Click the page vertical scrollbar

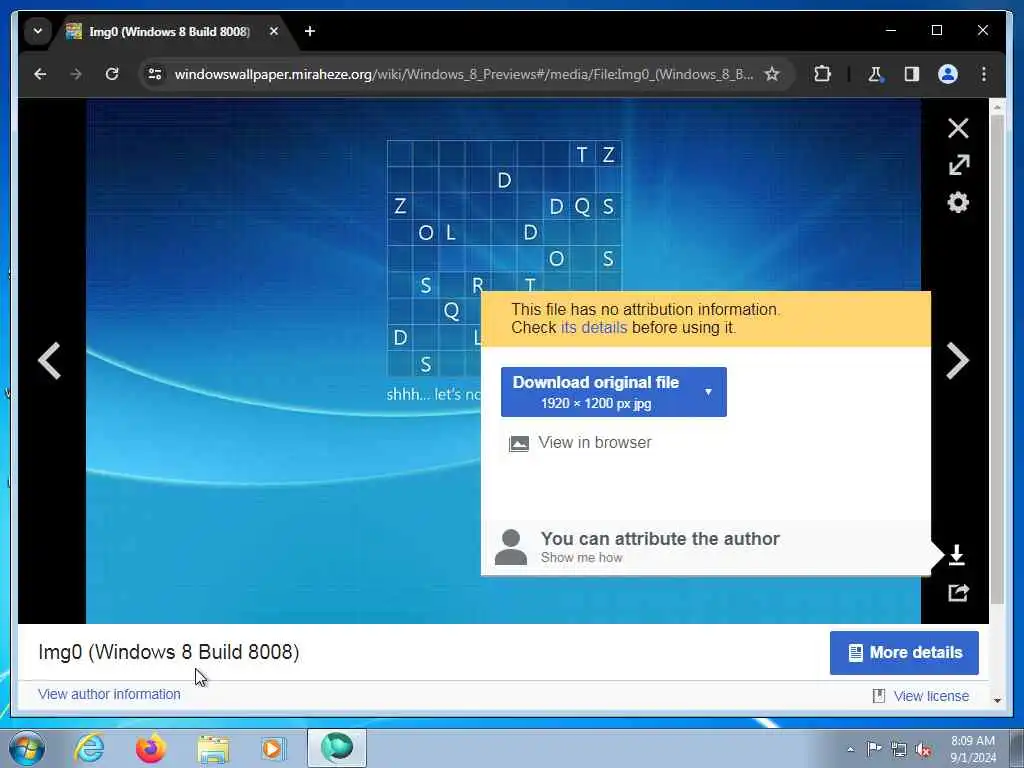tap(997, 359)
